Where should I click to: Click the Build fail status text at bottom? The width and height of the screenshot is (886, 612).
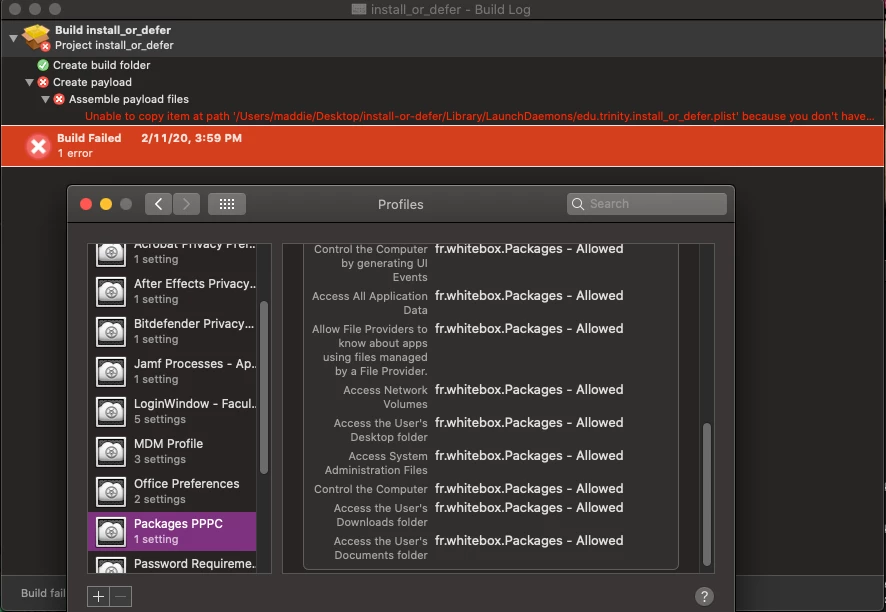click(x=44, y=593)
